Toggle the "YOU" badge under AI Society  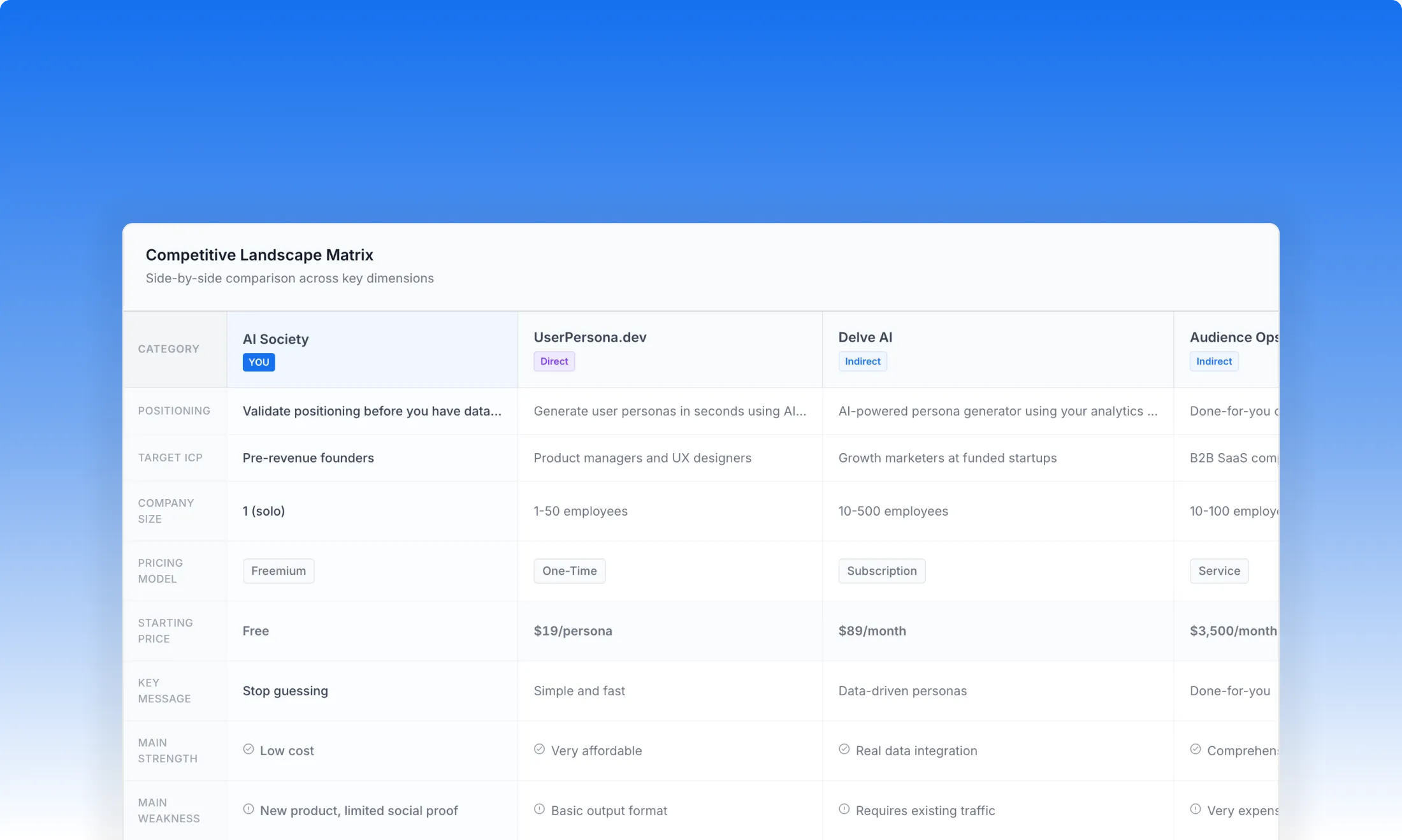point(258,362)
